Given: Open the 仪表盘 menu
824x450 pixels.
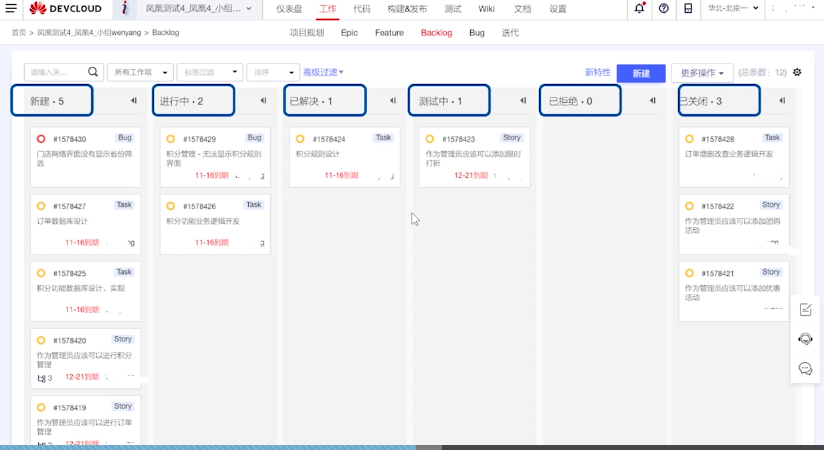Looking at the screenshot, I should pyautogui.click(x=289, y=9).
